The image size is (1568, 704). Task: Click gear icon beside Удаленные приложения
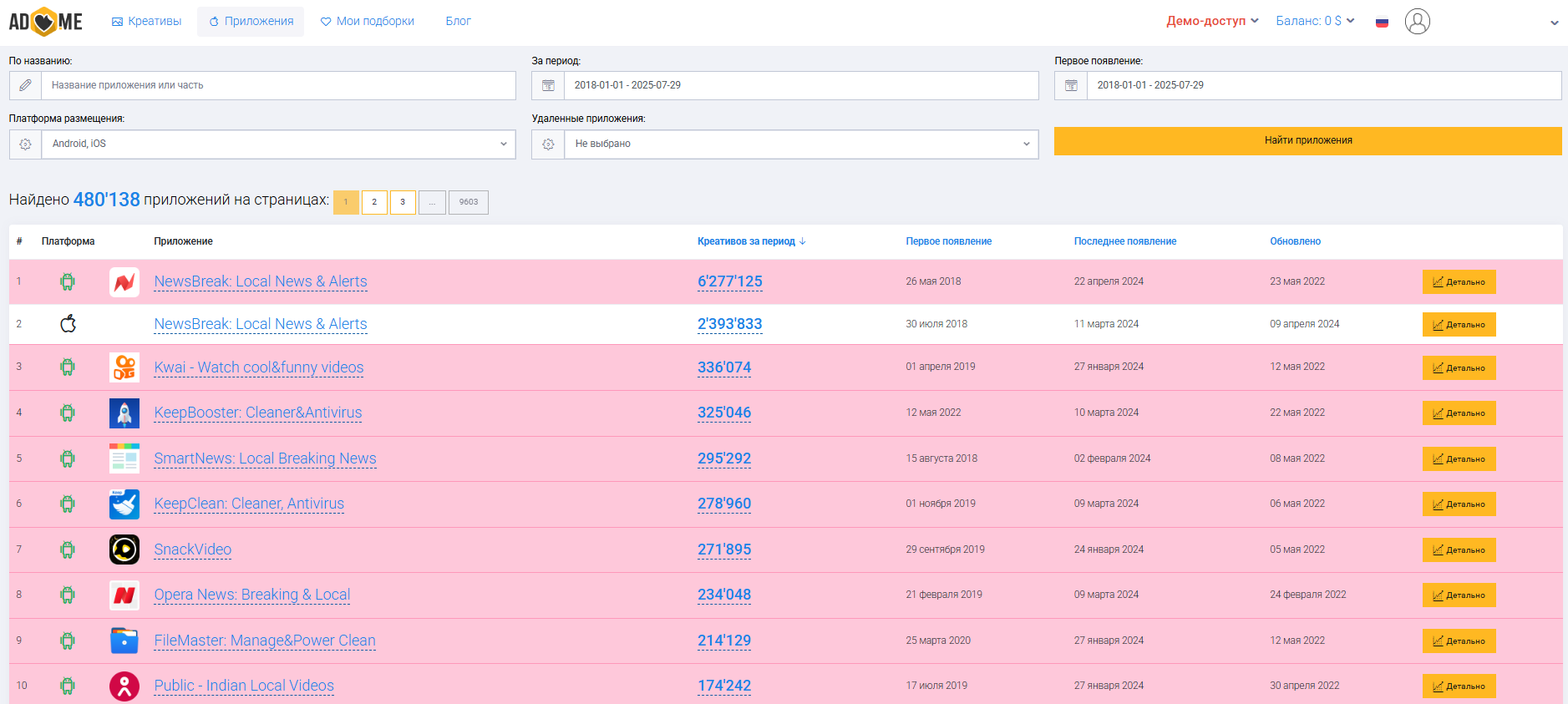click(548, 144)
